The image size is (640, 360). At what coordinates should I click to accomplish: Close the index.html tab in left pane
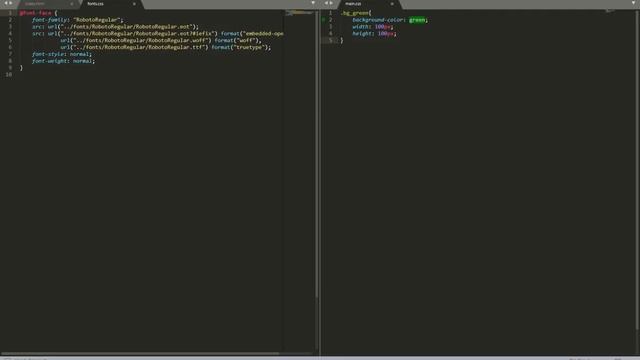(71, 4)
